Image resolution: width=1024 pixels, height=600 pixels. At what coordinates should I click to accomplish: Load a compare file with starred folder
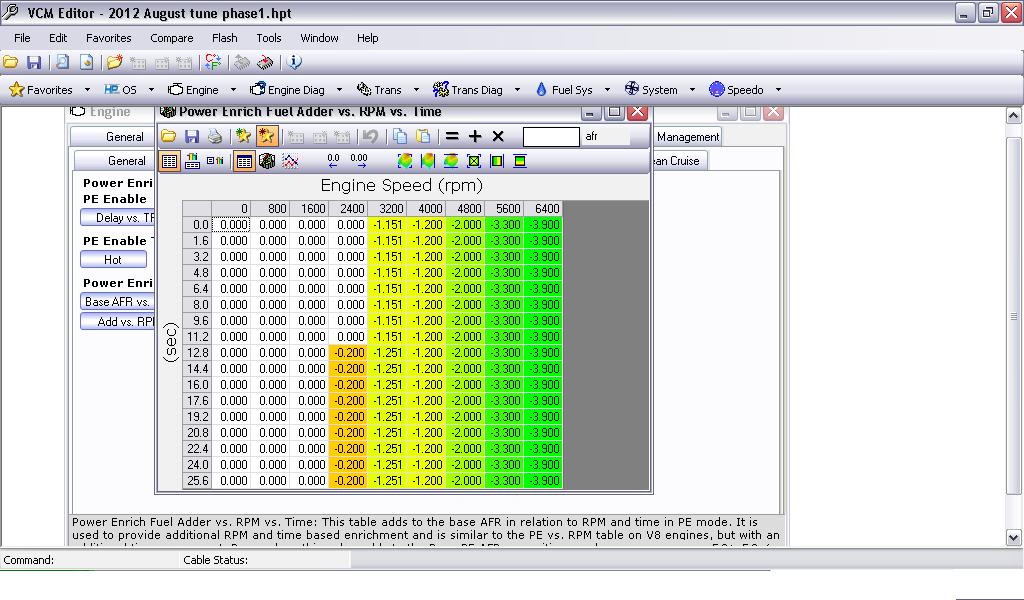[115, 63]
